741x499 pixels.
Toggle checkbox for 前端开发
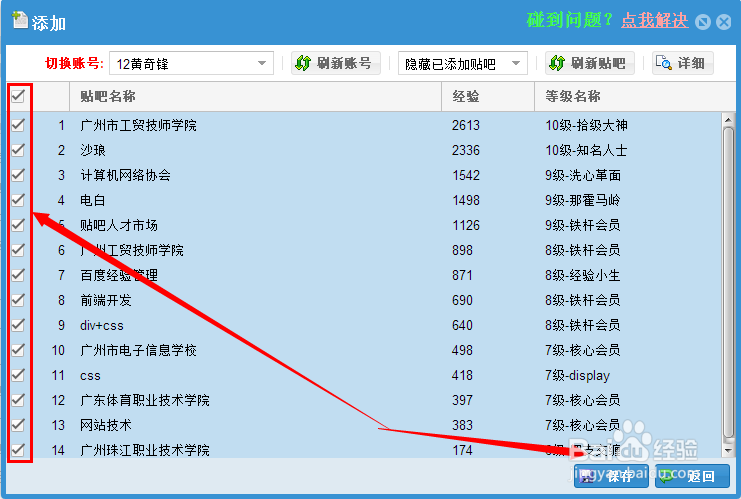(x=18, y=300)
